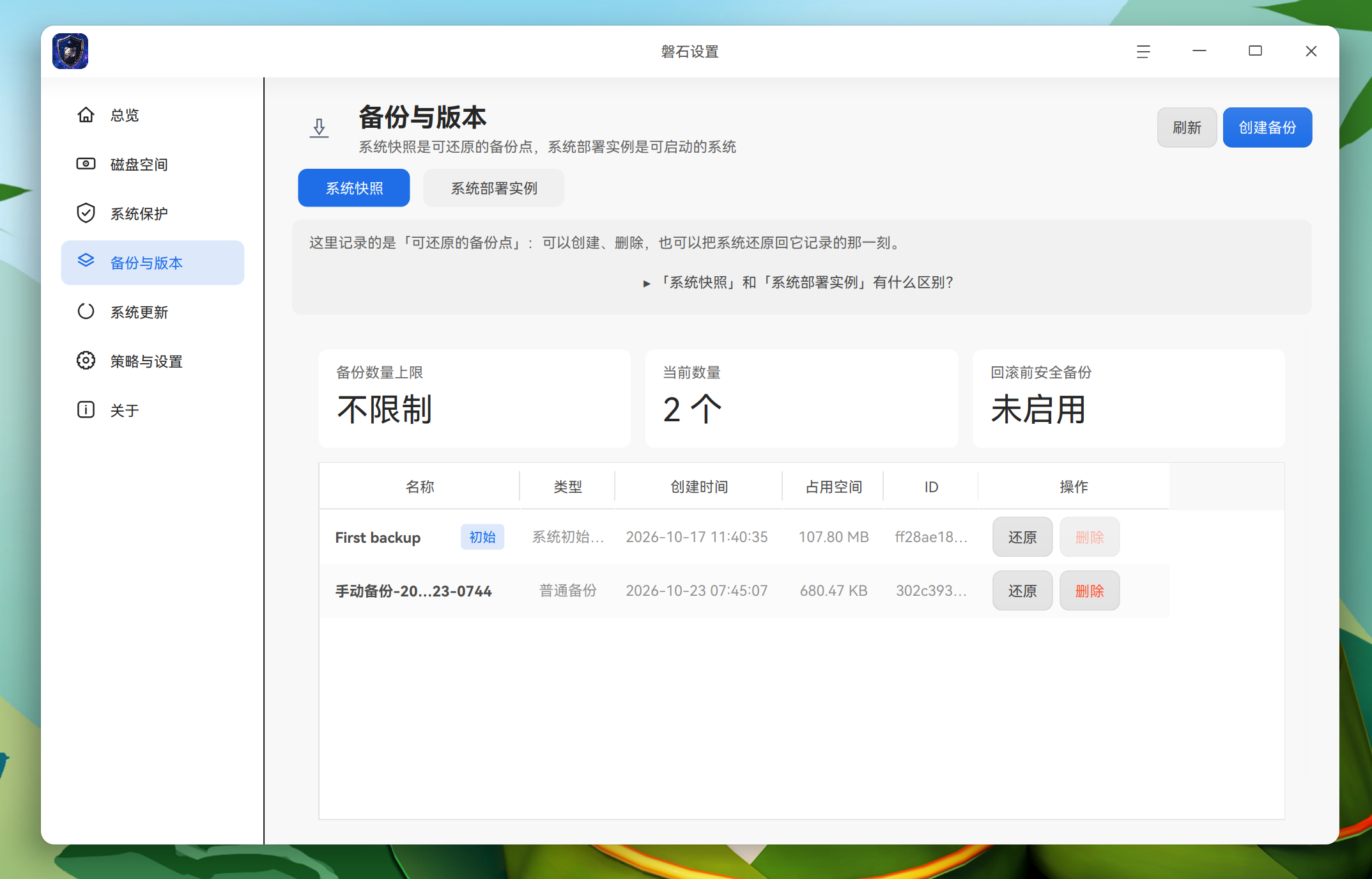Click the ID column header
The height and width of the screenshot is (879, 1372).
(931, 486)
